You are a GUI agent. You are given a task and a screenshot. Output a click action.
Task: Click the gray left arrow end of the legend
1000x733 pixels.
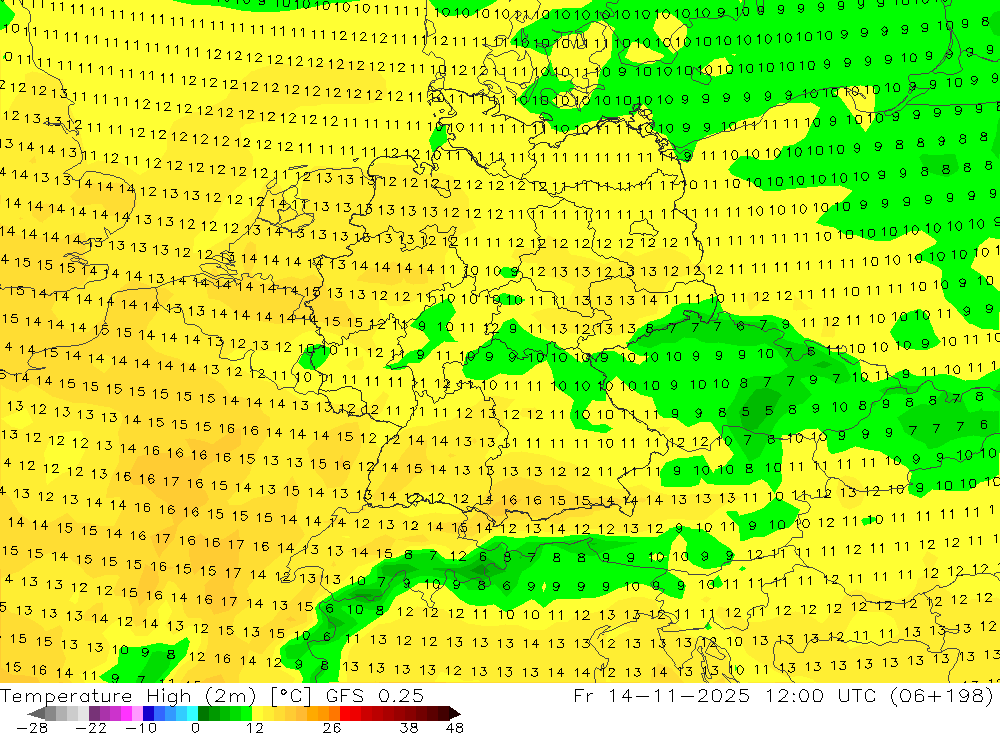[36, 713]
